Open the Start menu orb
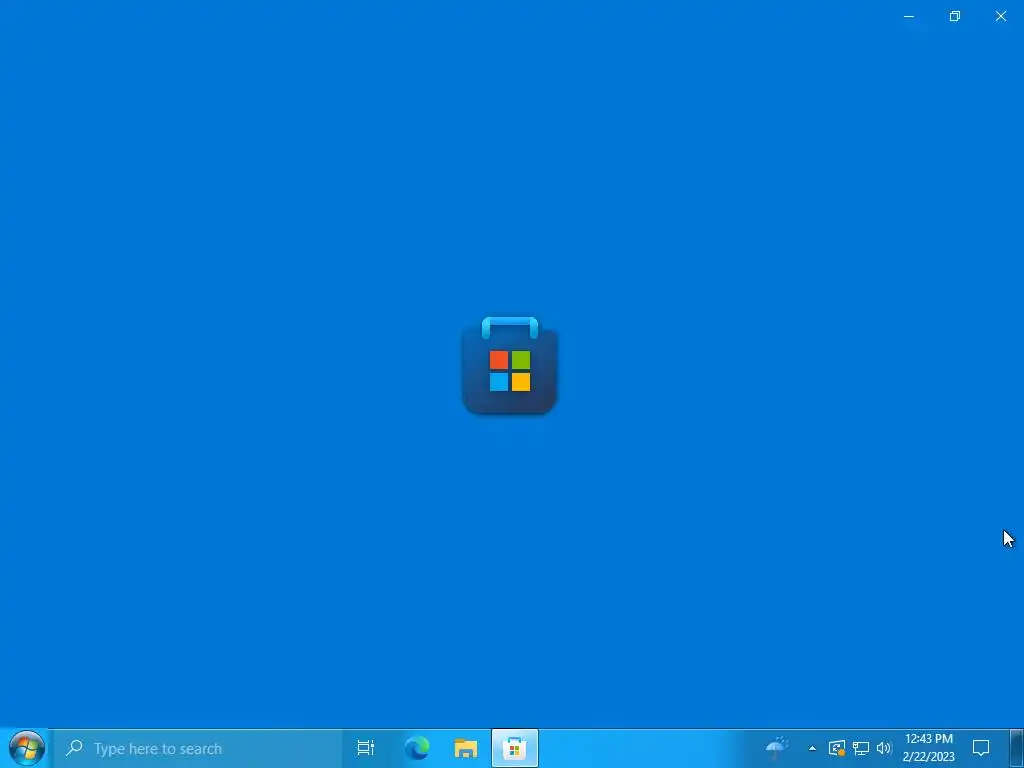The height and width of the screenshot is (768, 1024). coord(27,748)
